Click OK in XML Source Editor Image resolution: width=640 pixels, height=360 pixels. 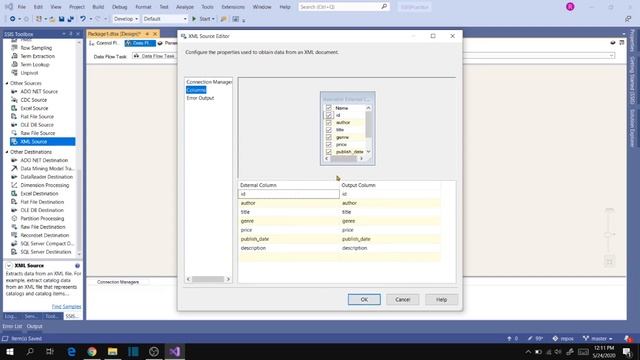(x=364, y=300)
